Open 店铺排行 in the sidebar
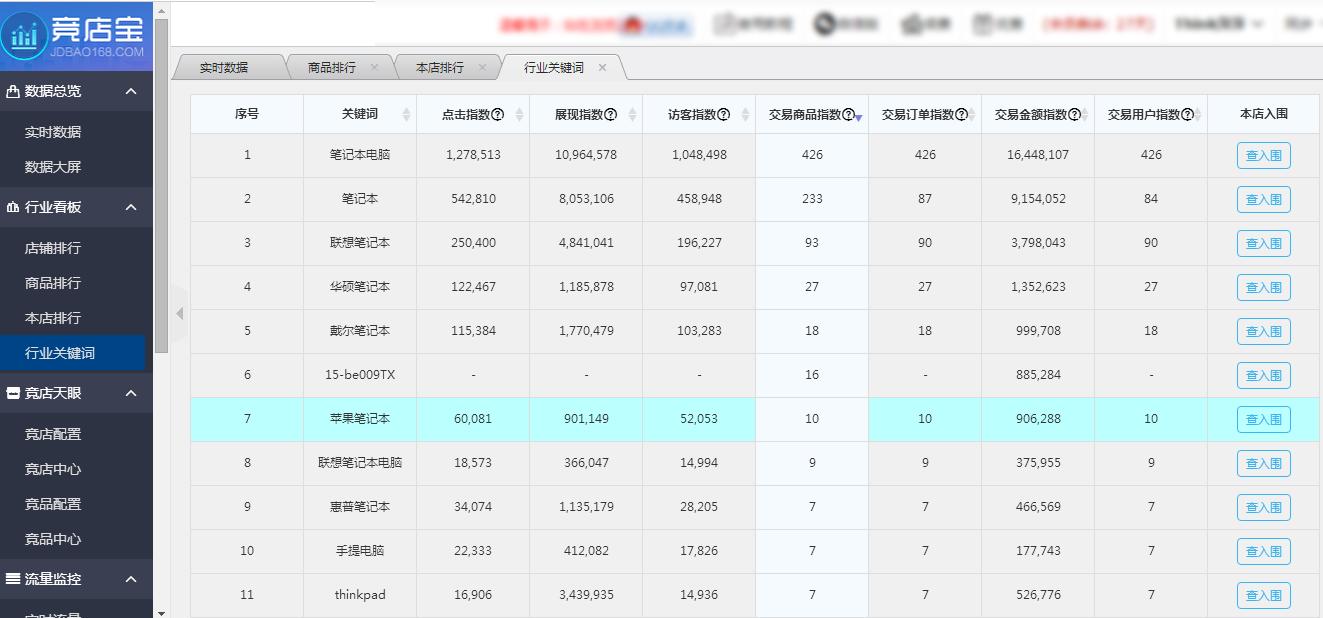The height and width of the screenshot is (618, 1323). (x=53, y=248)
